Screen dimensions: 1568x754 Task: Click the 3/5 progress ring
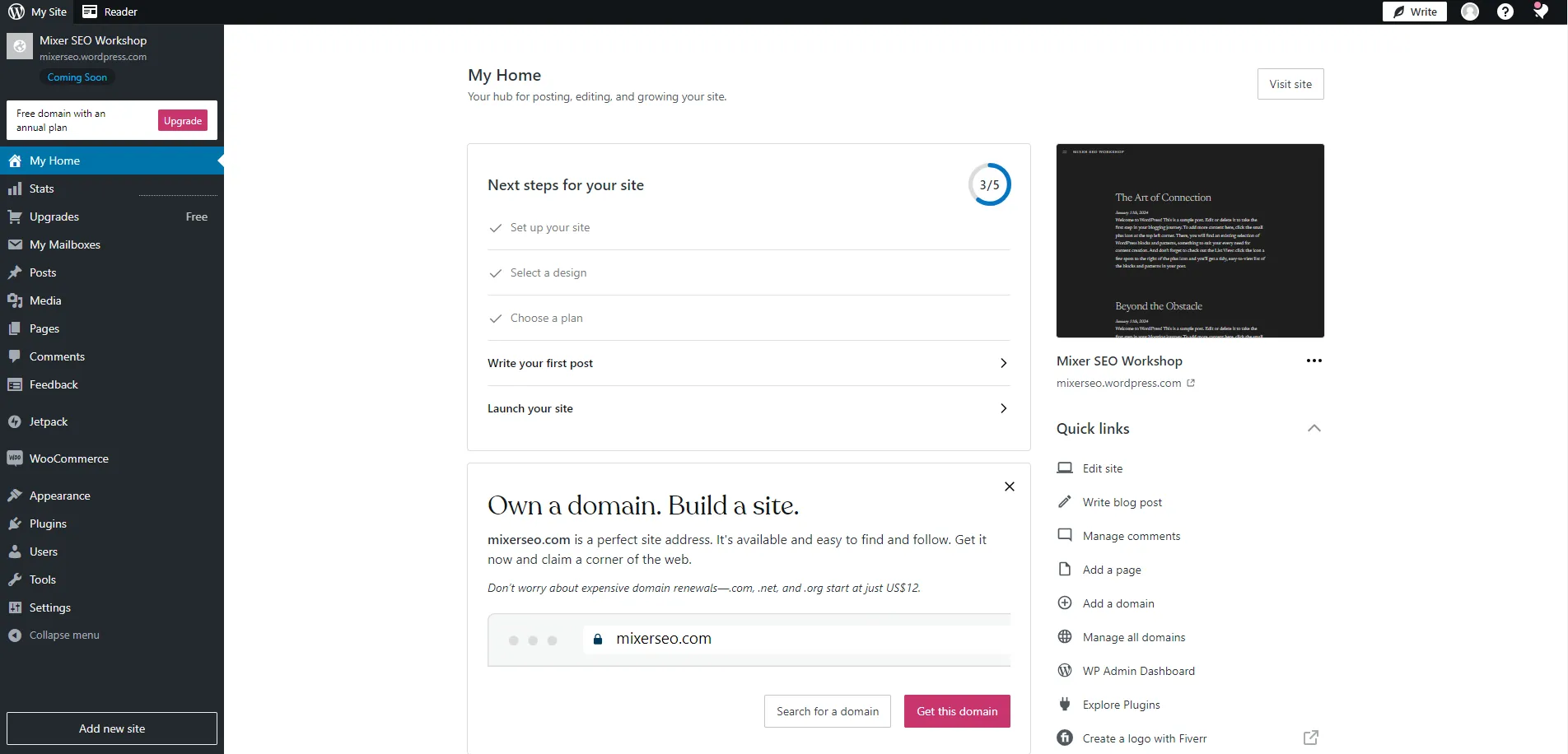click(989, 184)
